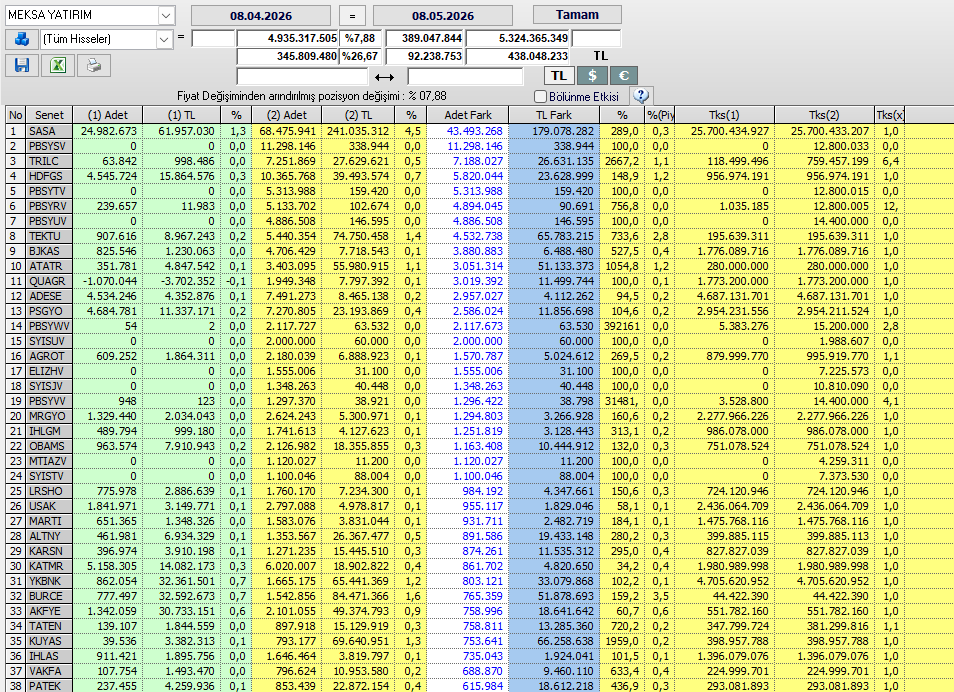This screenshot has width=954, height=692.
Task: Click the %7,88 percentage box
Action: point(360,38)
